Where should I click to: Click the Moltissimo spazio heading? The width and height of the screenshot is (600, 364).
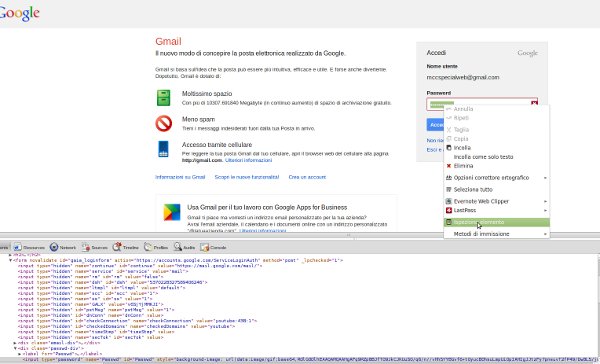pyautogui.click(x=207, y=94)
